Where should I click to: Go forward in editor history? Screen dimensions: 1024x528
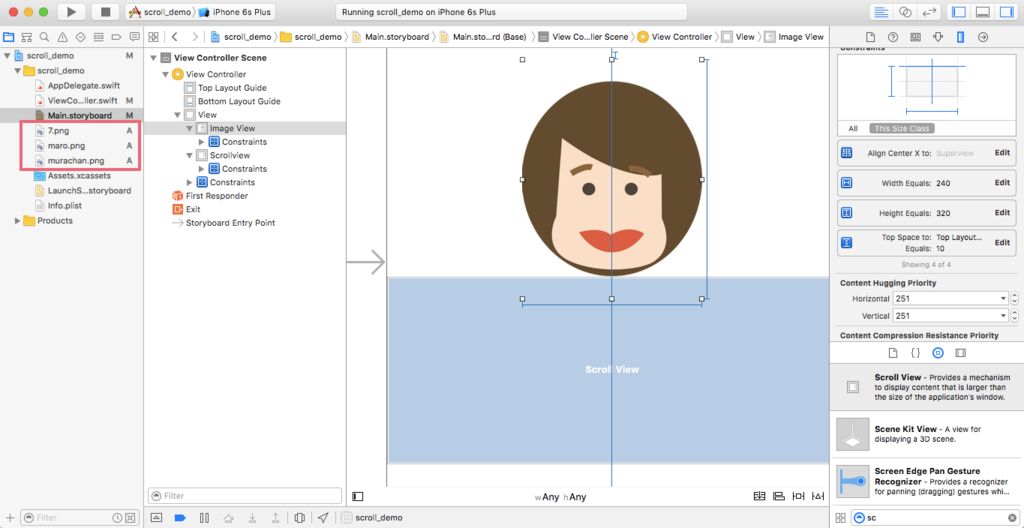tap(194, 37)
